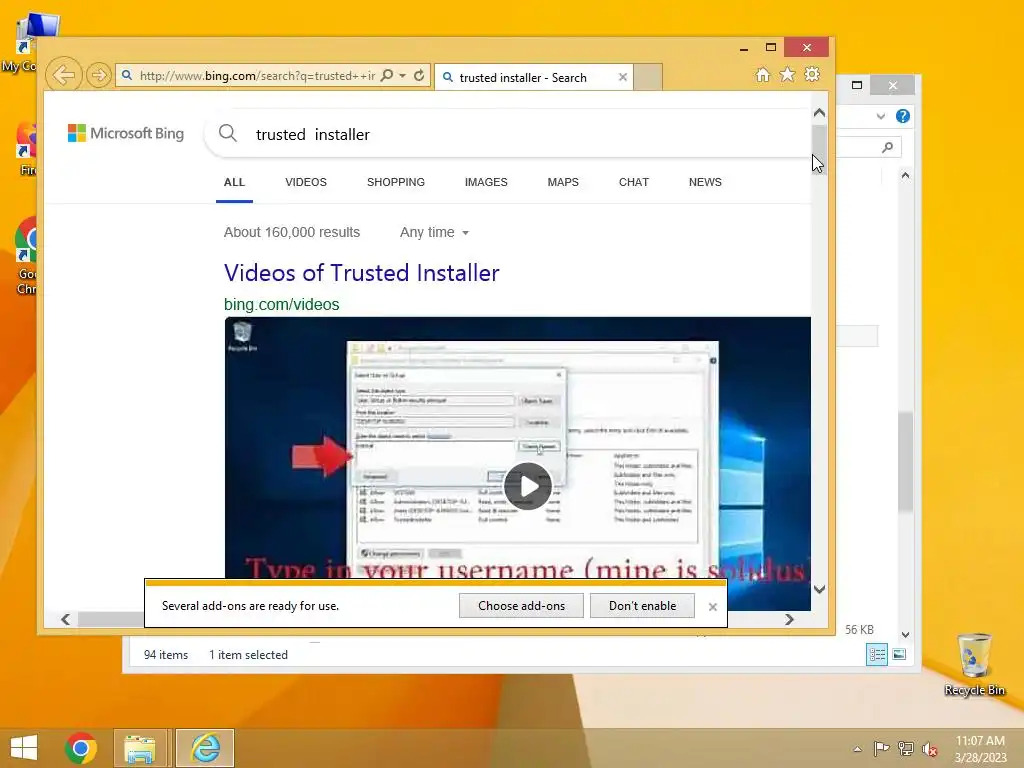Viewport: 1024px width, 768px height.
Task: Open the Action Center flag icon
Action: click(x=881, y=748)
